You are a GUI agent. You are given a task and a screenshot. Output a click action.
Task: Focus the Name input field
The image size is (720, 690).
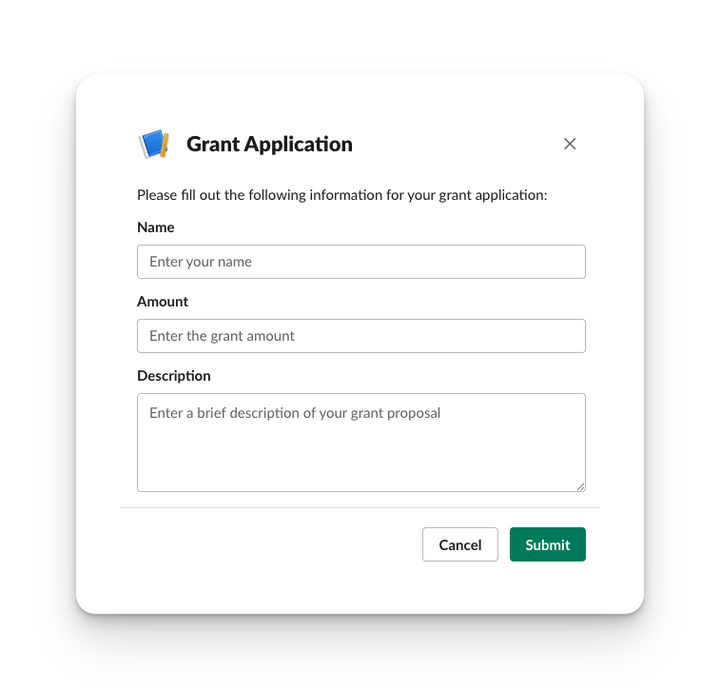coord(361,262)
